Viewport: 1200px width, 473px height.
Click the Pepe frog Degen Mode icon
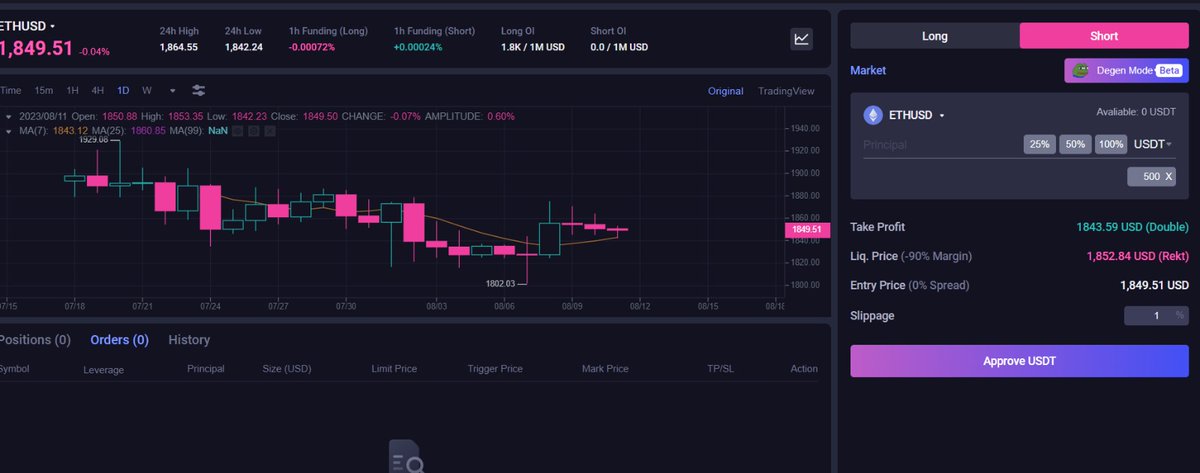point(1080,71)
